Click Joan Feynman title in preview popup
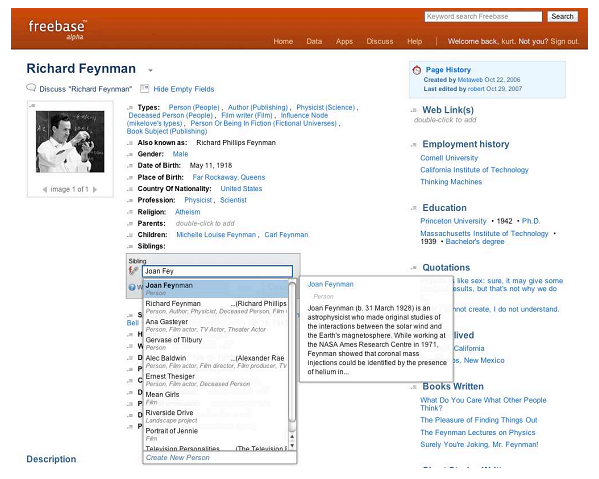Viewport: 599px width, 479px height. coord(330,284)
